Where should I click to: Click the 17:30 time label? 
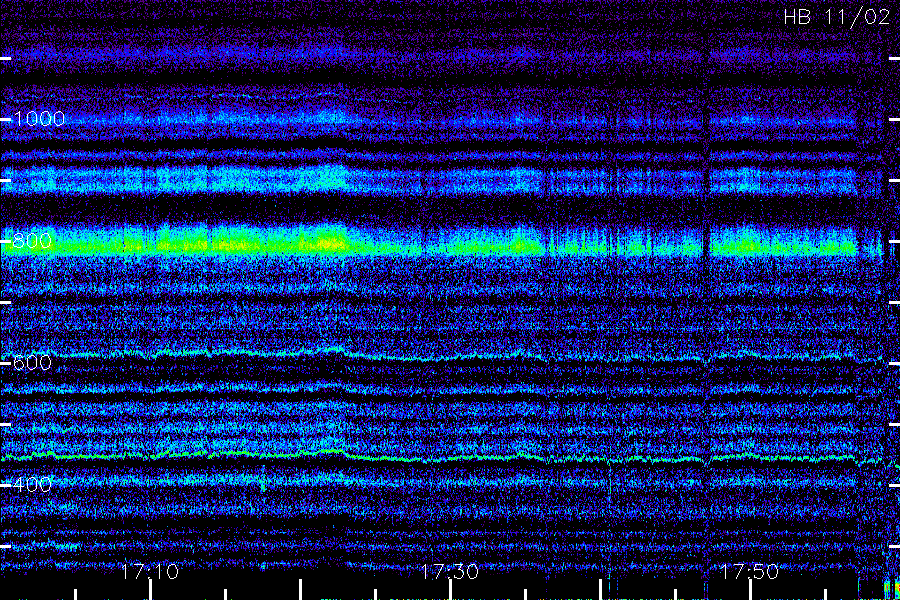pos(450,571)
